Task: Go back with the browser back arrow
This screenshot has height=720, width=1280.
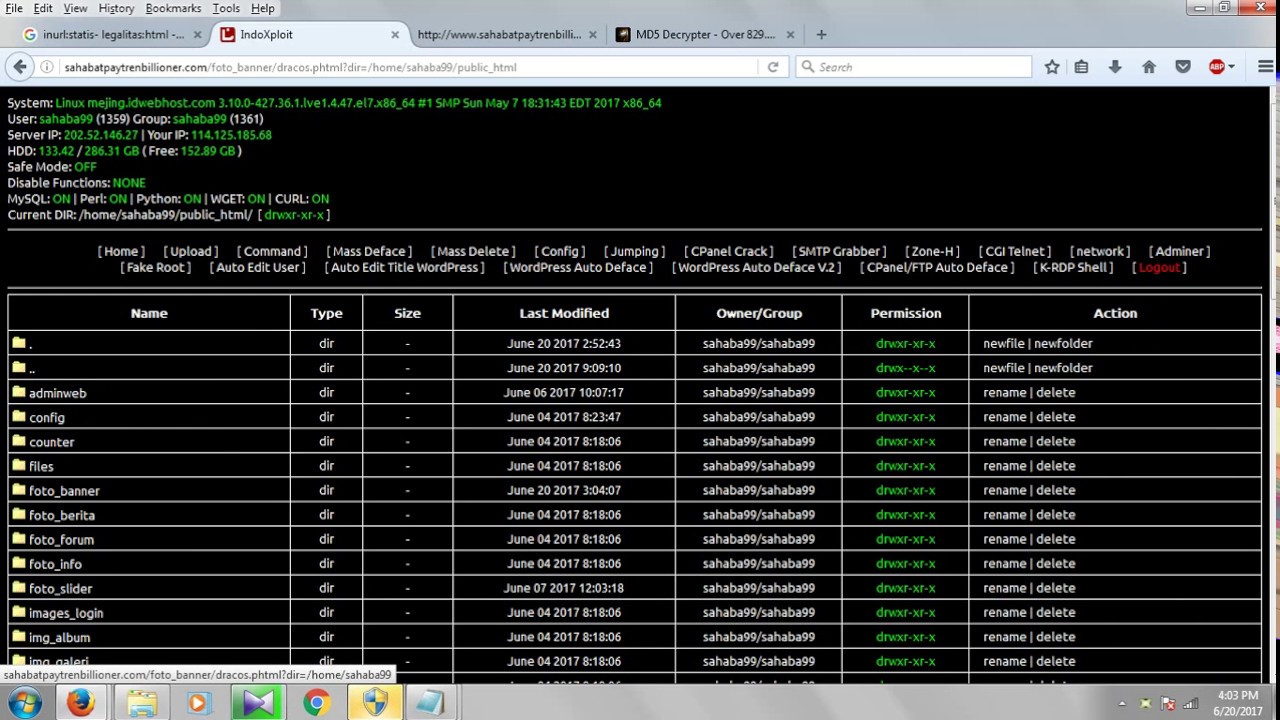Action: (x=20, y=67)
